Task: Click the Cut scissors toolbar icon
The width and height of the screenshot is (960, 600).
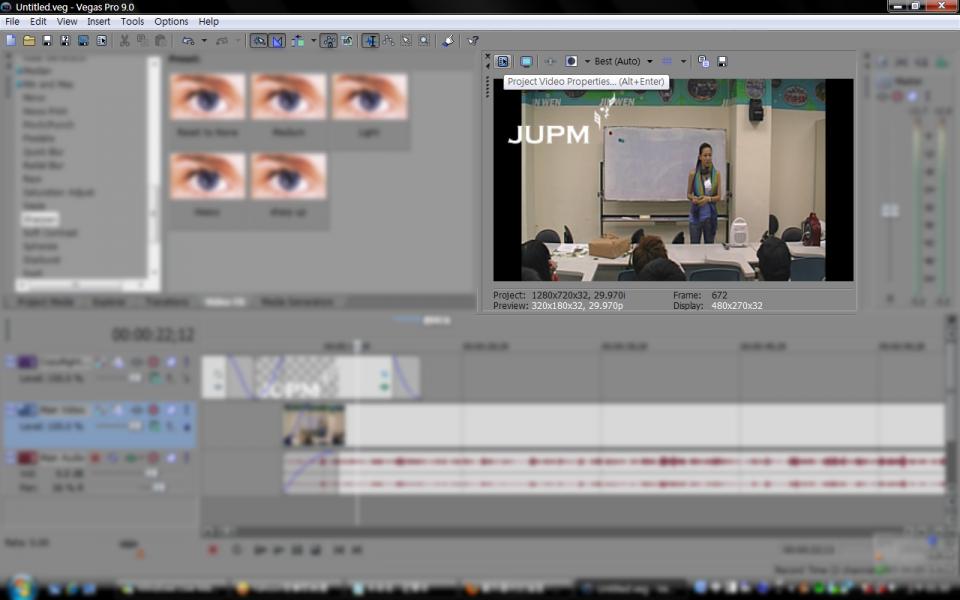Action: pyautogui.click(x=125, y=41)
